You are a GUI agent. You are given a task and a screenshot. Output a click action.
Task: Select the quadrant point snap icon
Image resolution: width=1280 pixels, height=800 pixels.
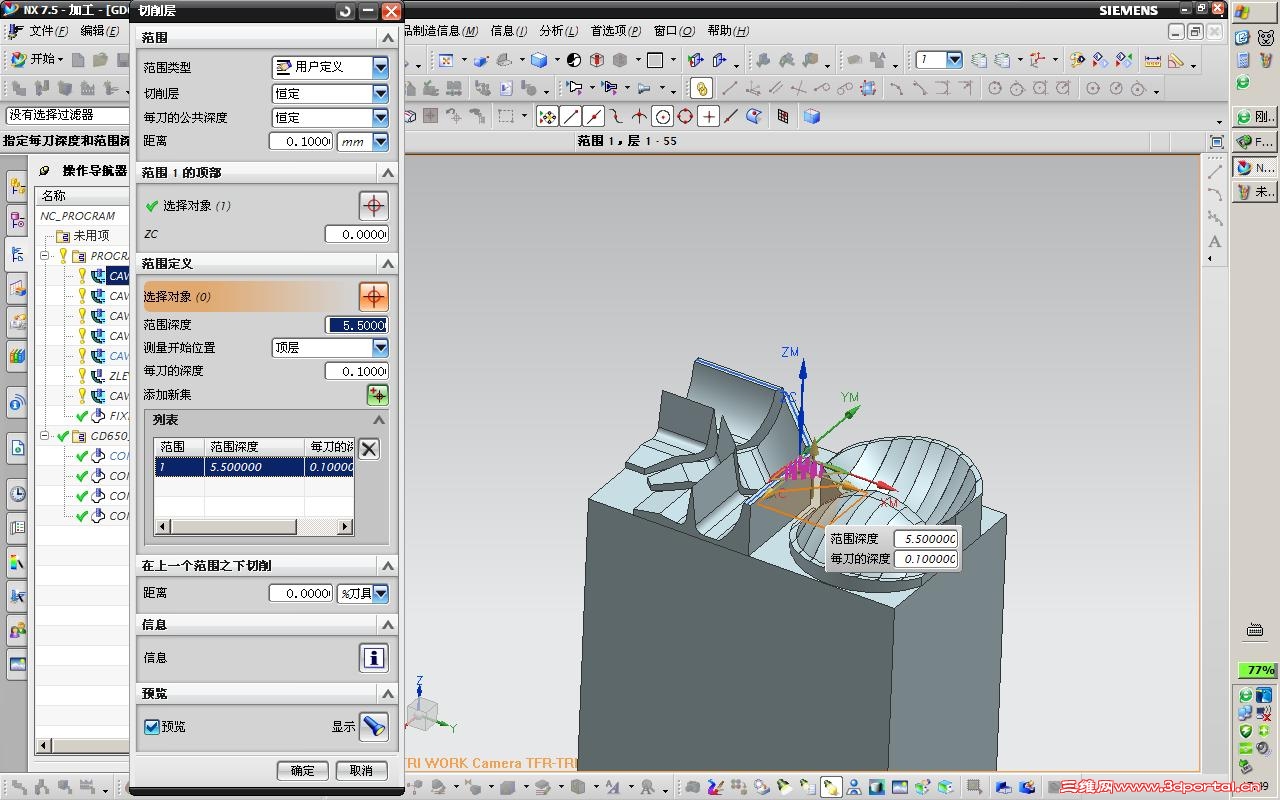[685, 117]
